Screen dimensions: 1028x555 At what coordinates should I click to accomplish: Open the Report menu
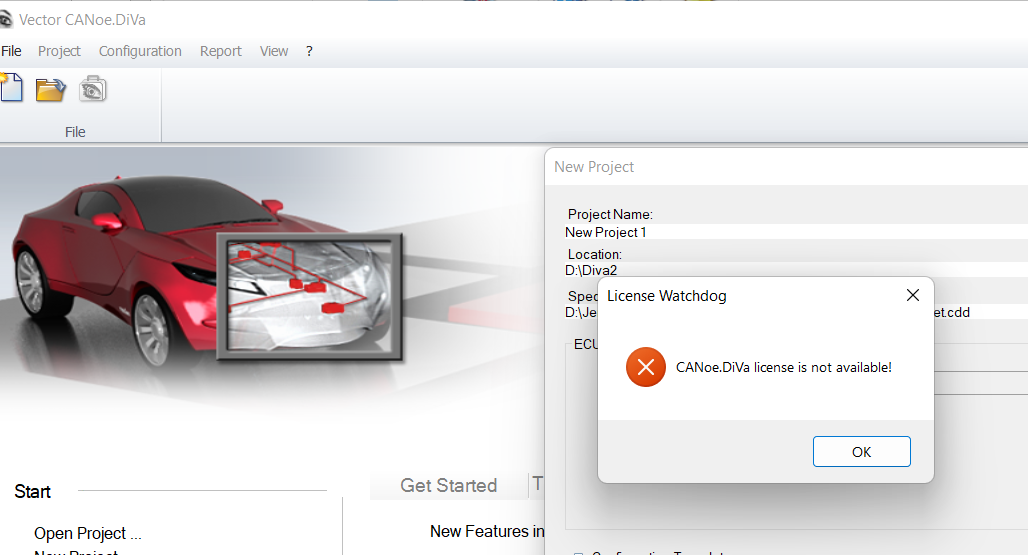(220, 51)
